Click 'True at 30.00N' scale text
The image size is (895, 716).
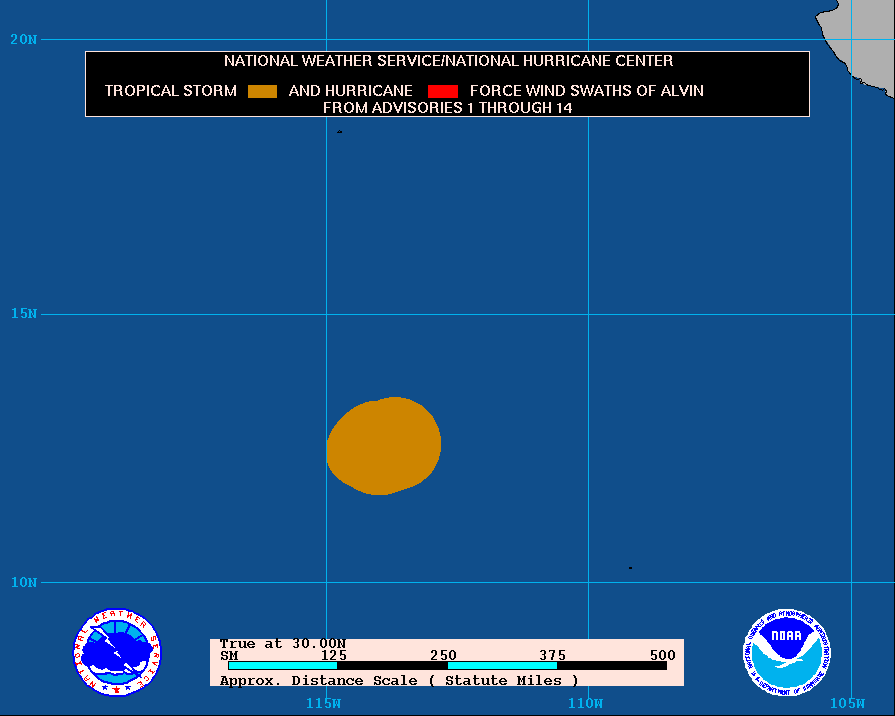click(x=283, y=644)
